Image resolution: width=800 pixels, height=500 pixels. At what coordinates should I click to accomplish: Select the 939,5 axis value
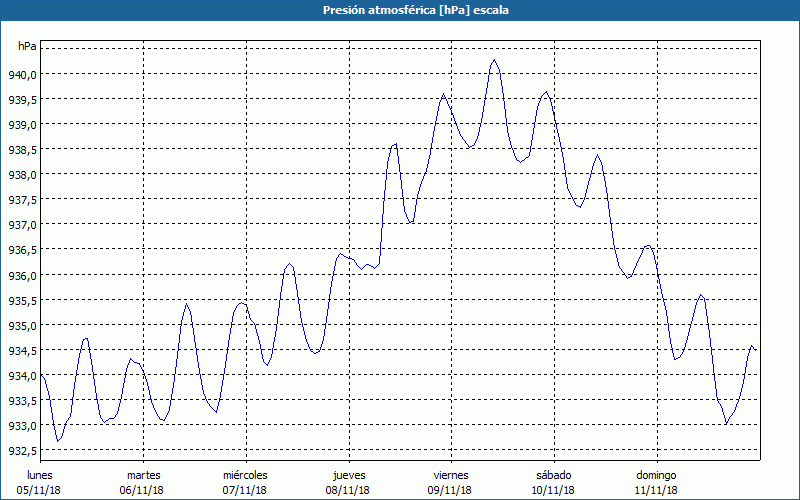[22, 101]
